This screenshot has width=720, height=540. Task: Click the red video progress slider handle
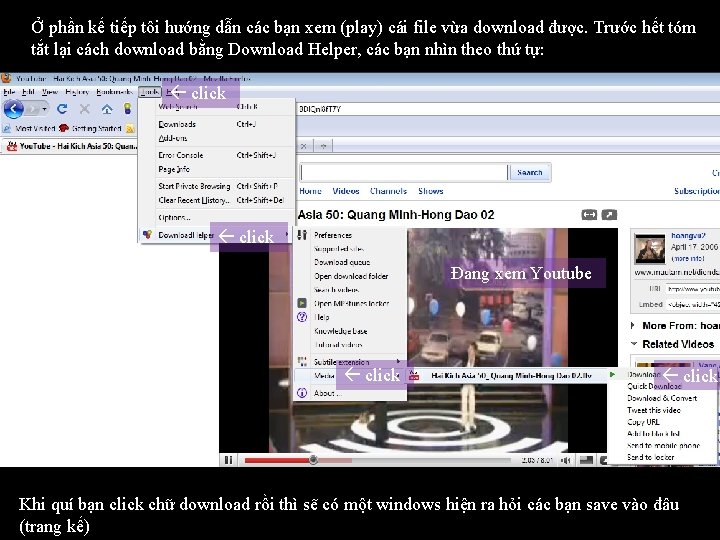tap(313, 460)
